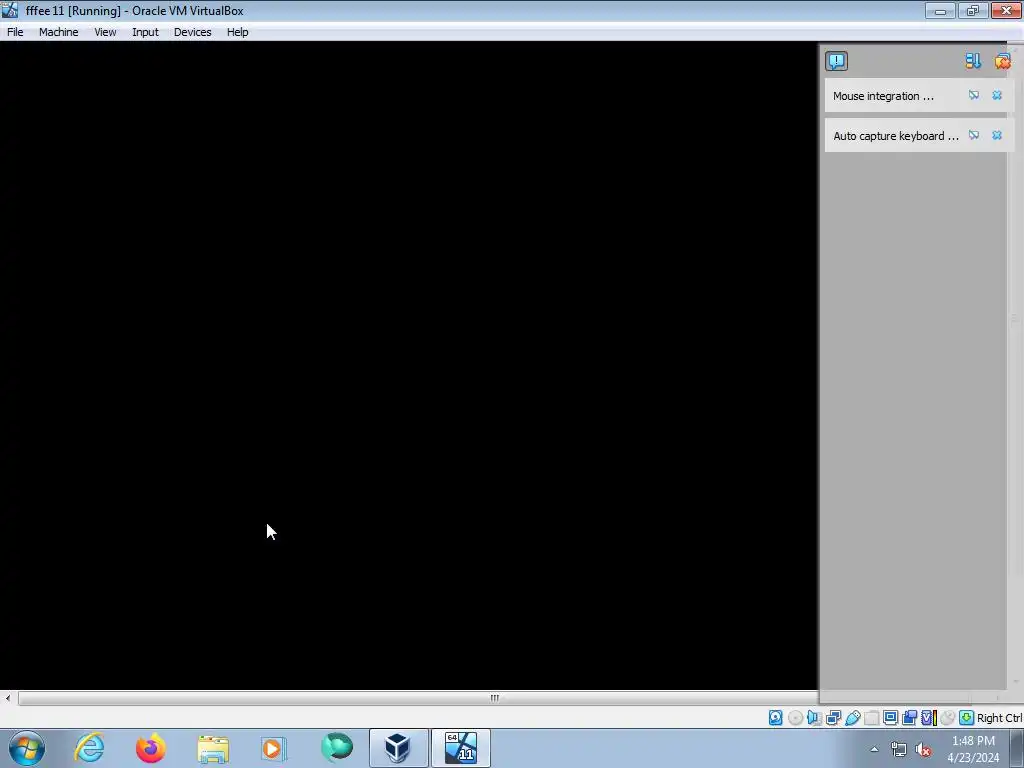Image resolution: width=1024 pixels, height=768 pixels.
Task: Open Windows Media Player from the taskbar
Action: pyautogui.click(x=274, y=748)
